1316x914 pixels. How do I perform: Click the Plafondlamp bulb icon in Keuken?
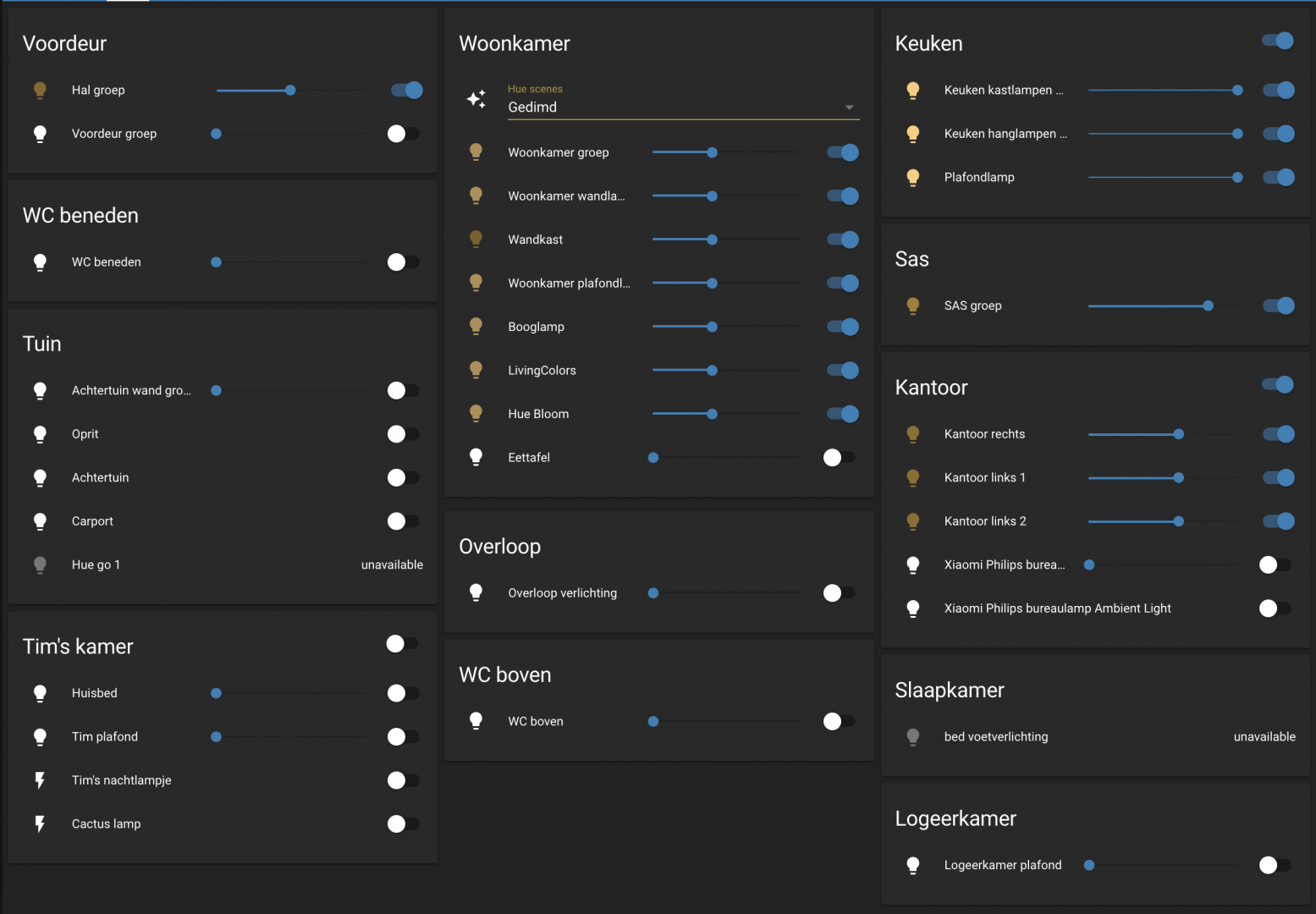[x=912, y=178]
